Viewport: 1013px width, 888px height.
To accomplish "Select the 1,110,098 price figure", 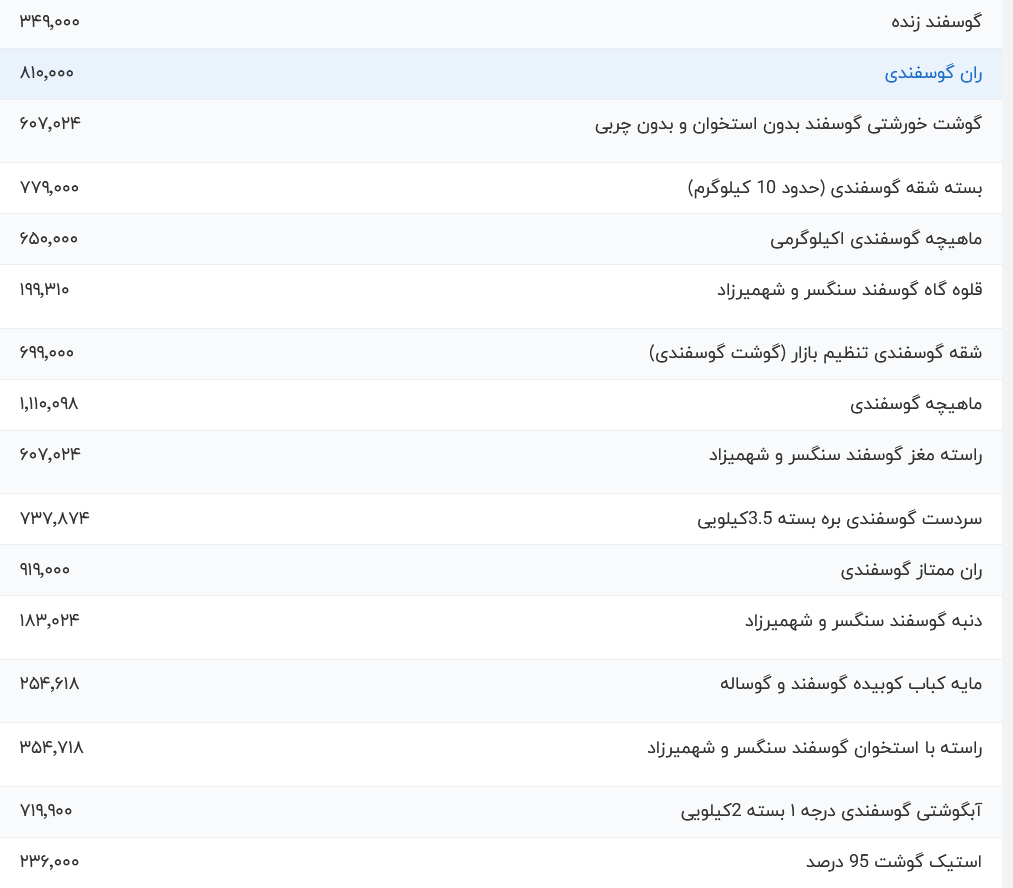I will click(49, 404).
